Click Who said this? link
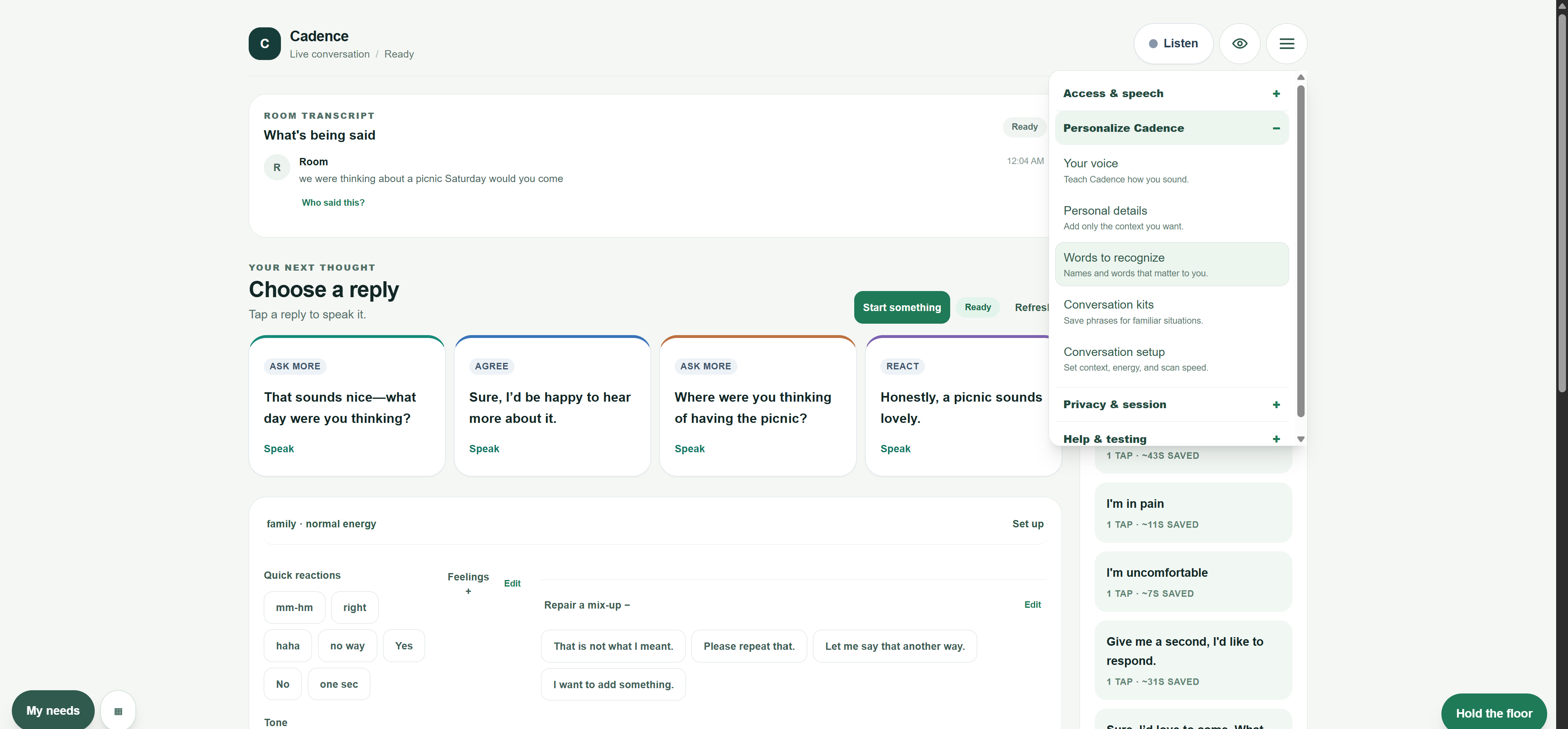Viewport: 1568px width, 729px height. point(333,202)
